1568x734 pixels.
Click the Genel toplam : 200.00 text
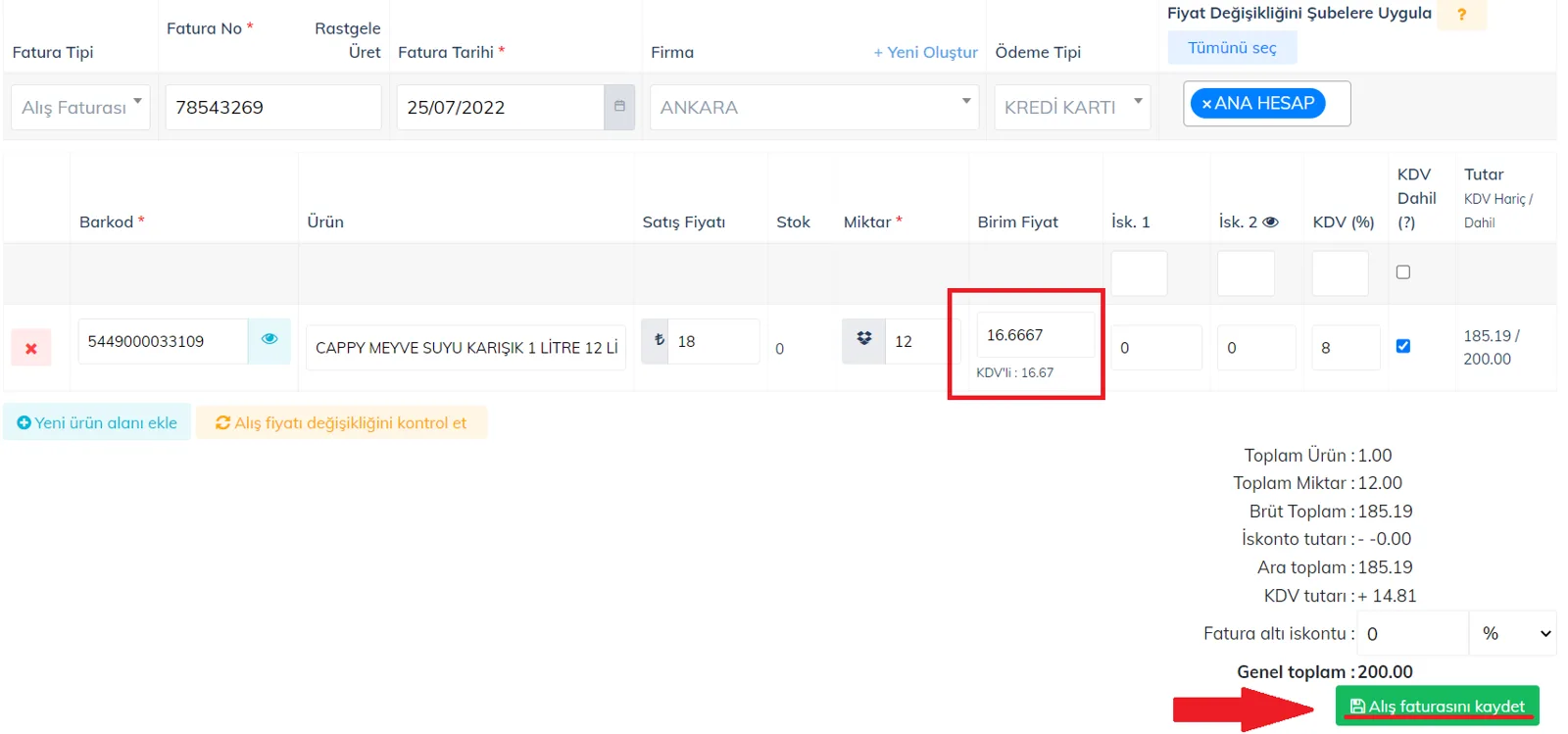1325,671
